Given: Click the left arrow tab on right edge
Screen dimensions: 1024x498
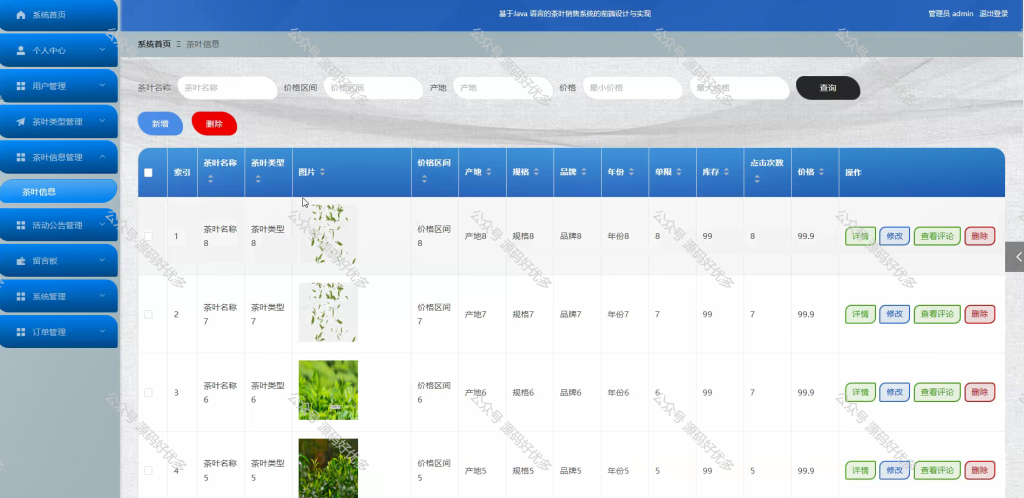Looking at the screenshot, I should (1015, 257).
